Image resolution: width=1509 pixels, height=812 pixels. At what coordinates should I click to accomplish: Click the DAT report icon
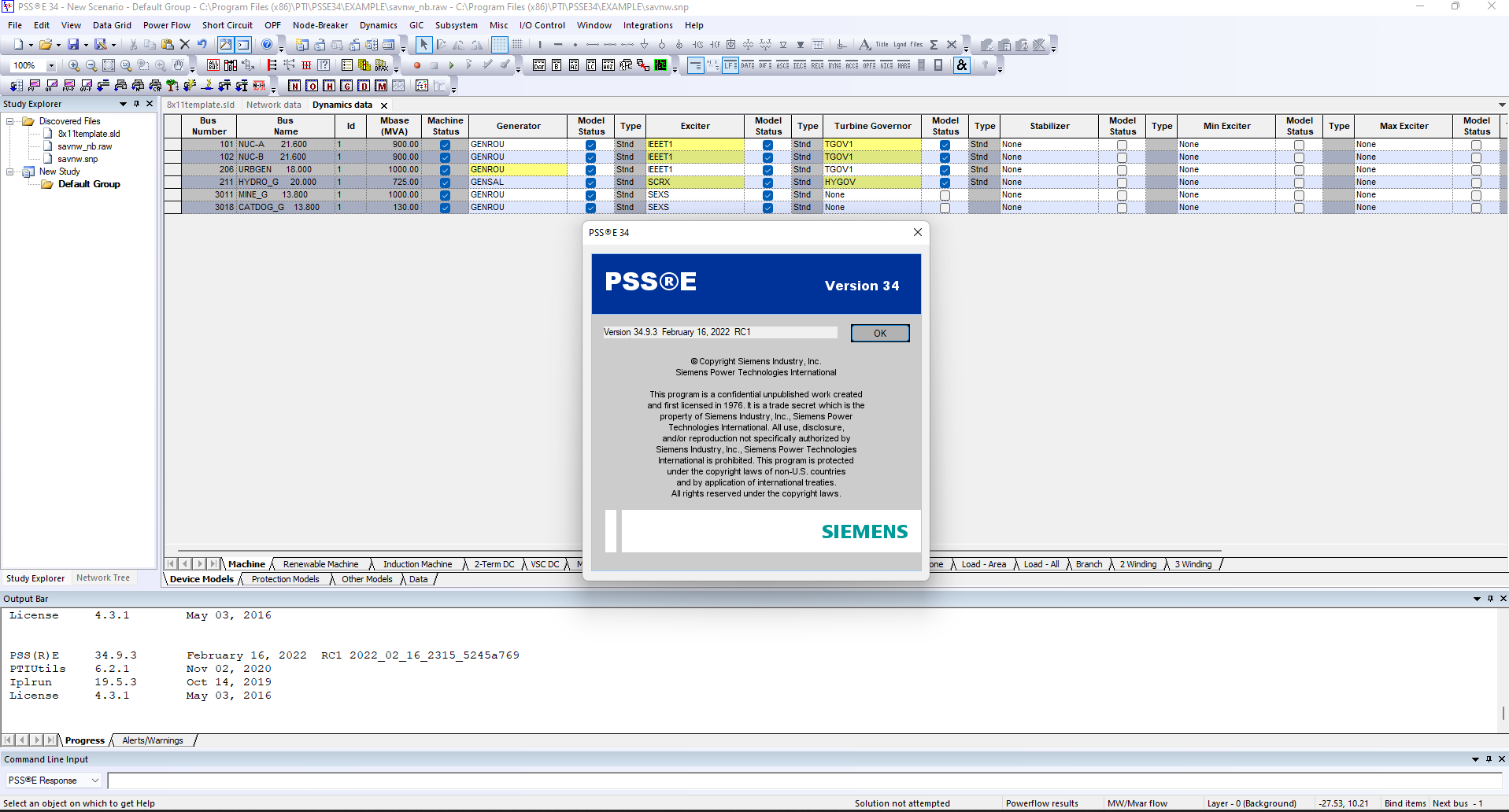pyautogui.click(x=539, y=65)
